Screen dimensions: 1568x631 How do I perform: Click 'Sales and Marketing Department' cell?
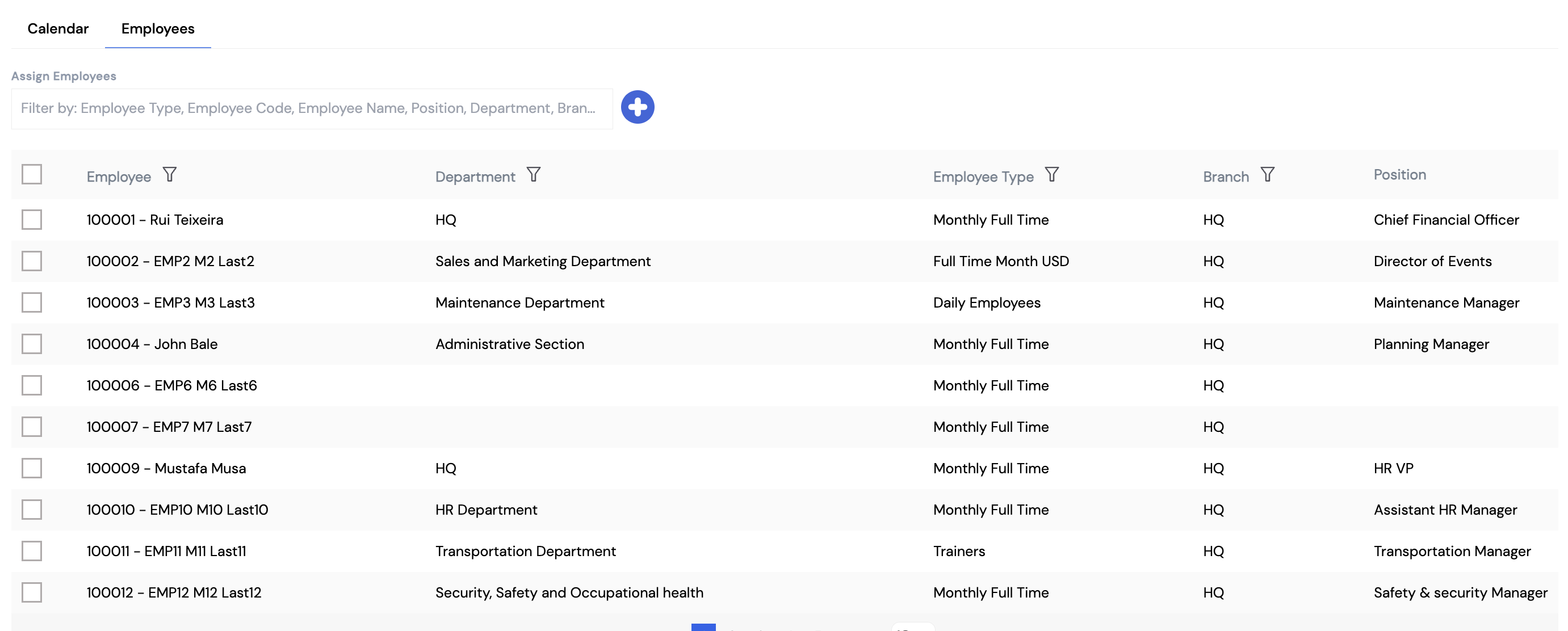tap(543, 261)
